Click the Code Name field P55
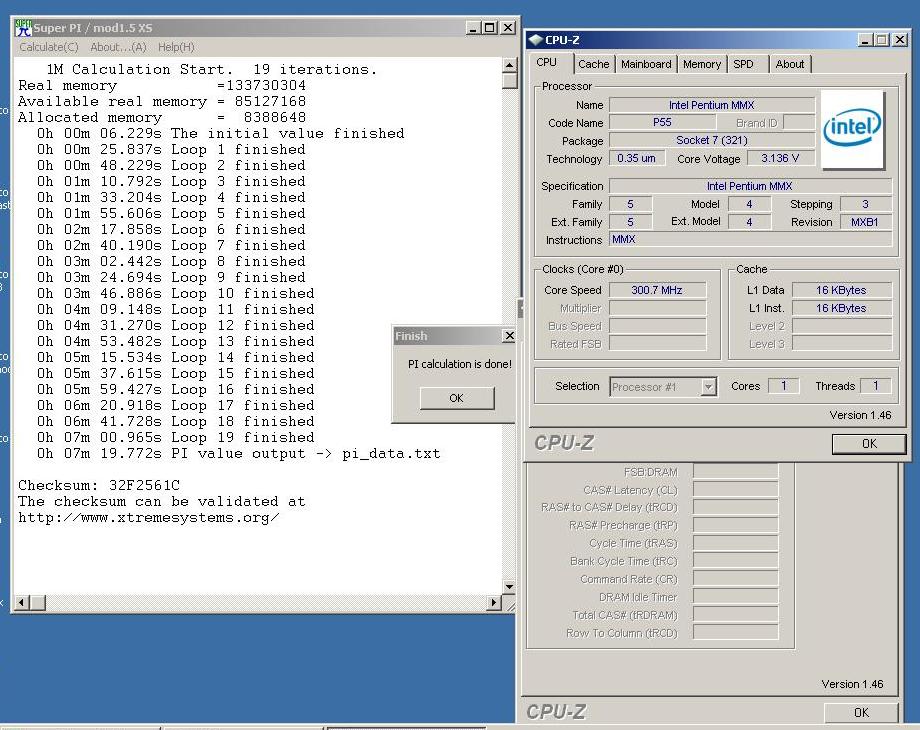Screen dimensions: 920x730 [x=662, y=122]
